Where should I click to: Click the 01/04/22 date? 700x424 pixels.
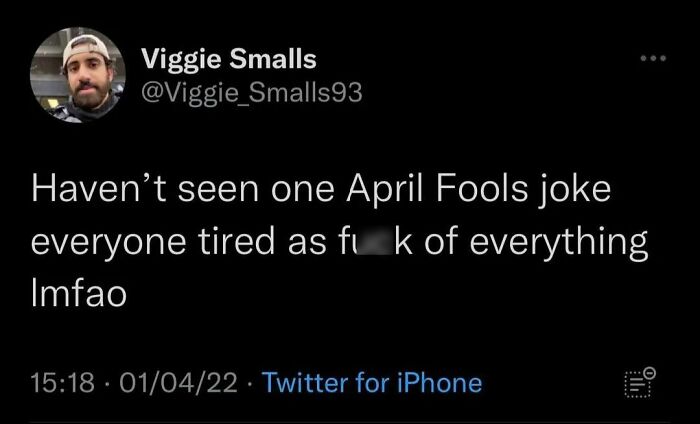(x=176, y=382)
